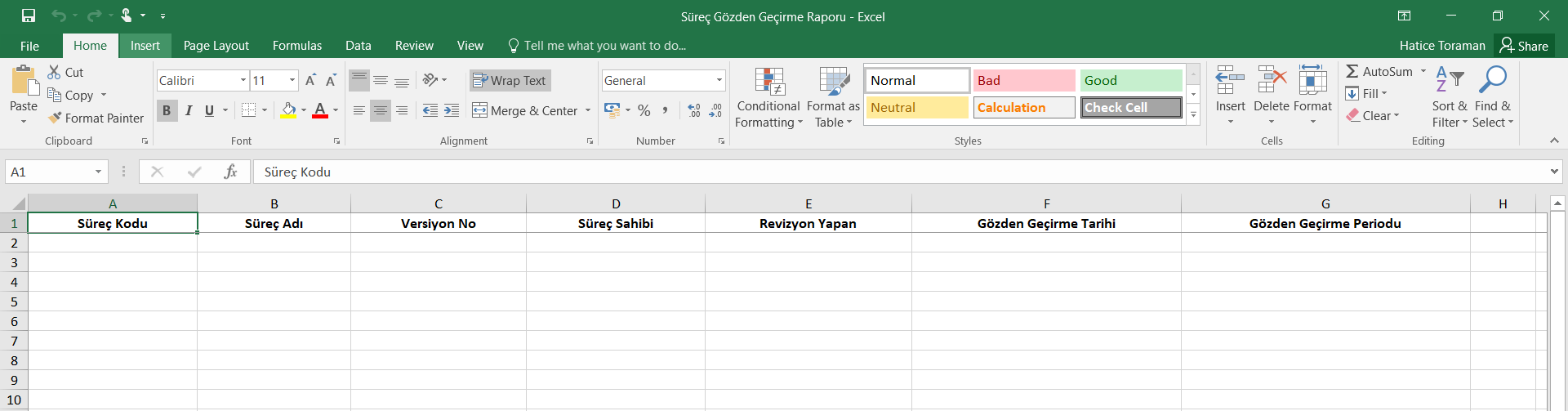The width and height of the screenshot is (1568, 411).
Task: Switch to the Page Layout tab
Action: tap(216, 46)
